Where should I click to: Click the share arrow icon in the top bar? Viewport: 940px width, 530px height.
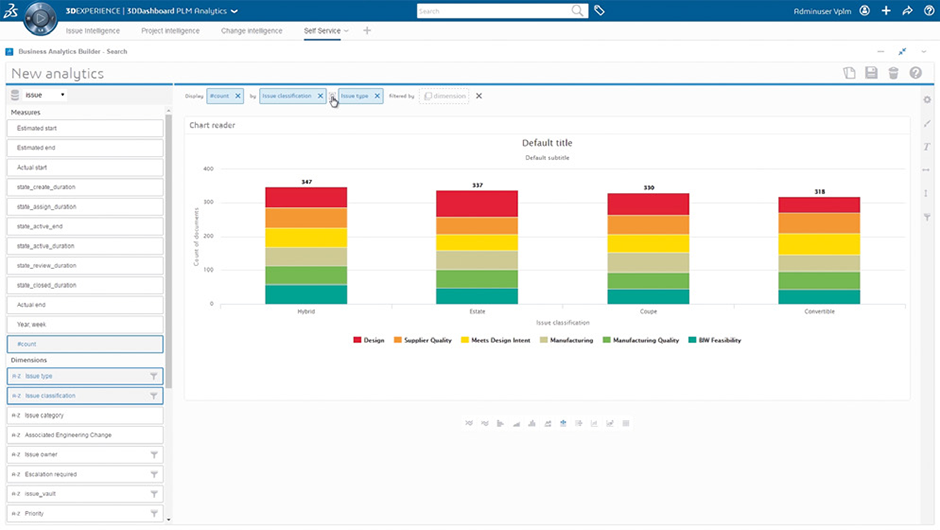[x=907, y=11]
